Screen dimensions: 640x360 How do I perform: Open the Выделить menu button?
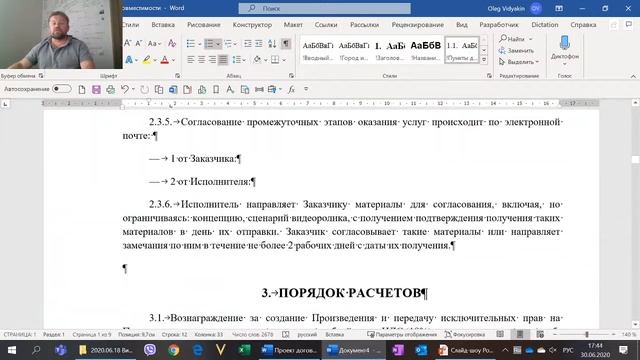519,62
